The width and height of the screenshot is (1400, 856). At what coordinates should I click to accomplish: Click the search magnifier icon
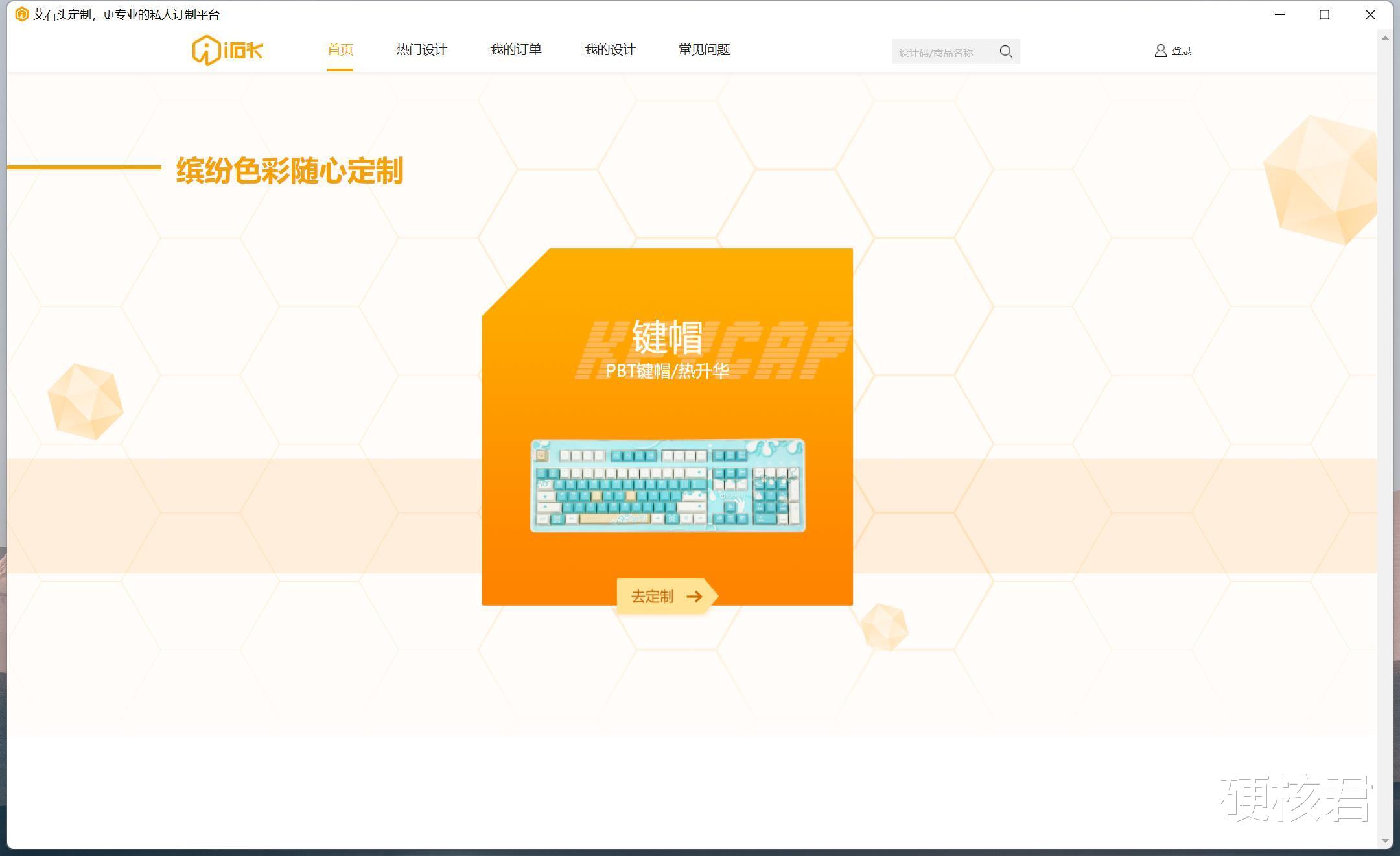click(1005, 51)
